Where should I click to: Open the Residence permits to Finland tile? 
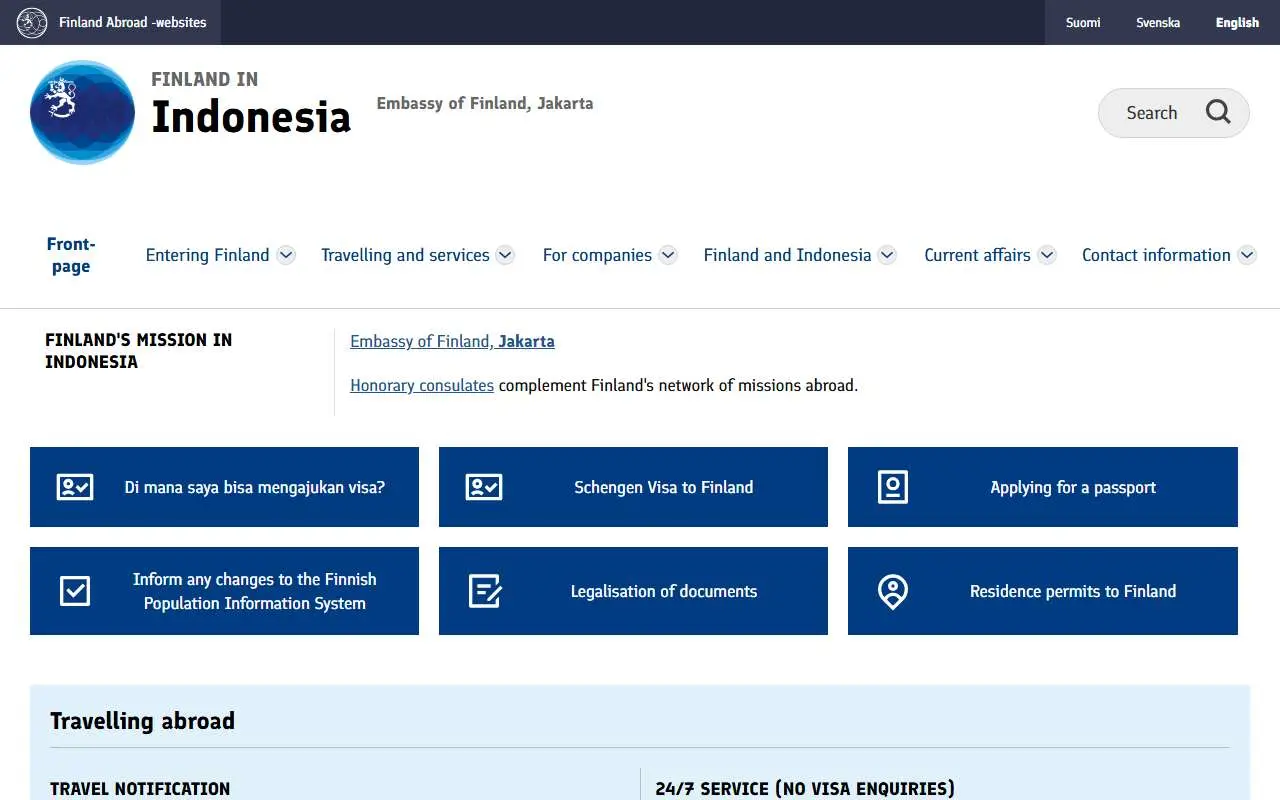1043,591
